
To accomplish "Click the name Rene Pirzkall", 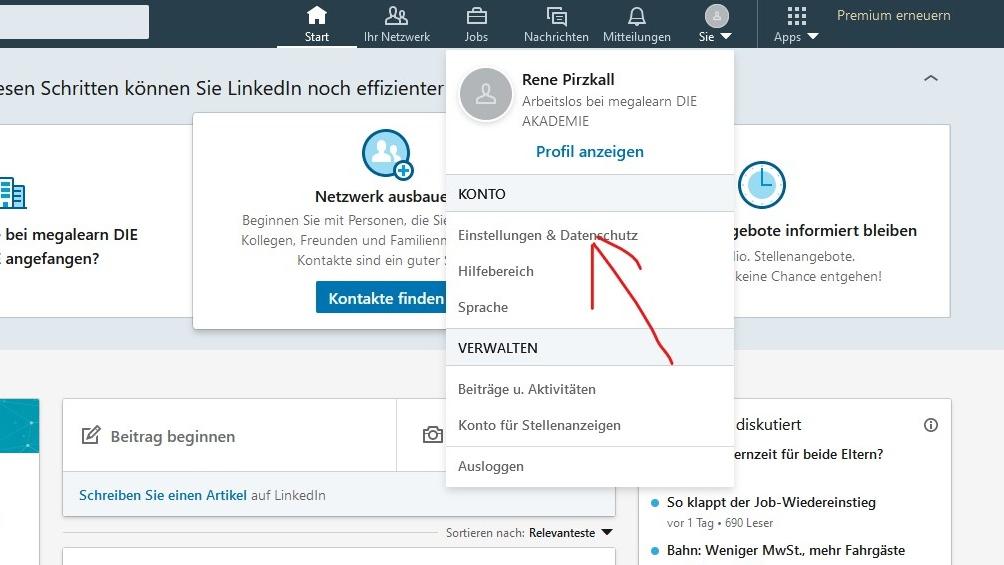I will tap(568, 79).
